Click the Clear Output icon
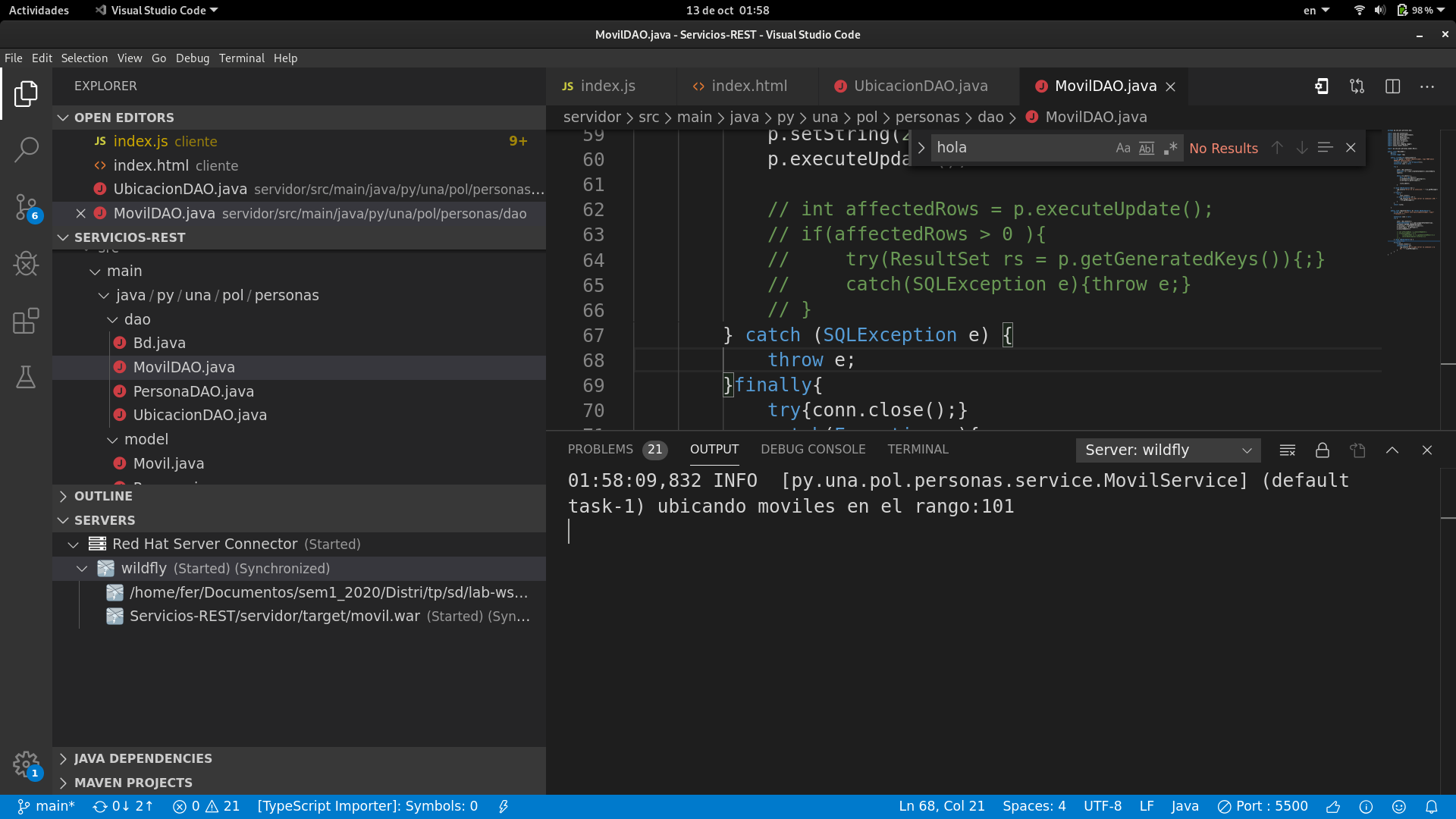1456x819 pixels. (1287, 450)
